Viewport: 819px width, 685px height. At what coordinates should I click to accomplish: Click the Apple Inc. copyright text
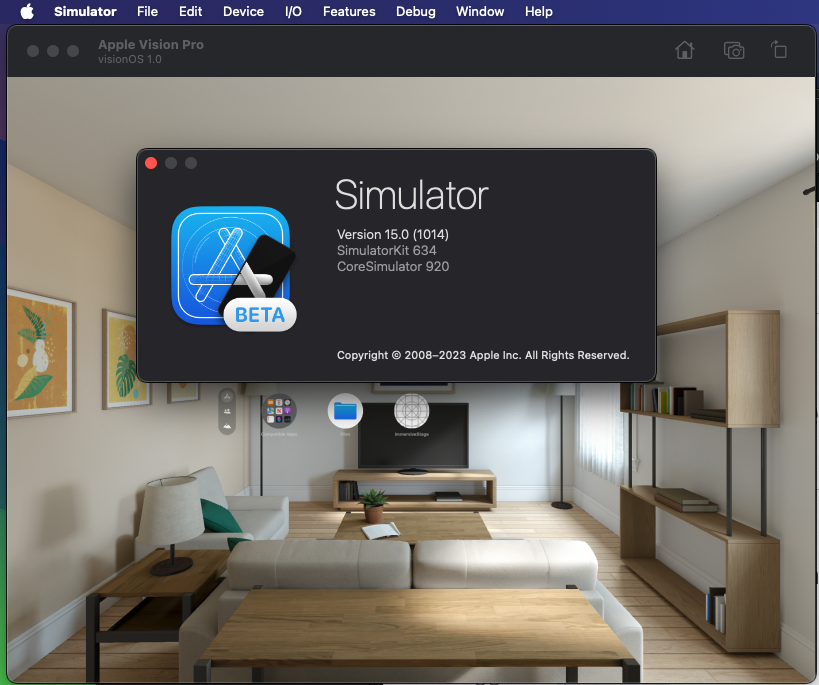pyautogui.click(x=483, y=355)
